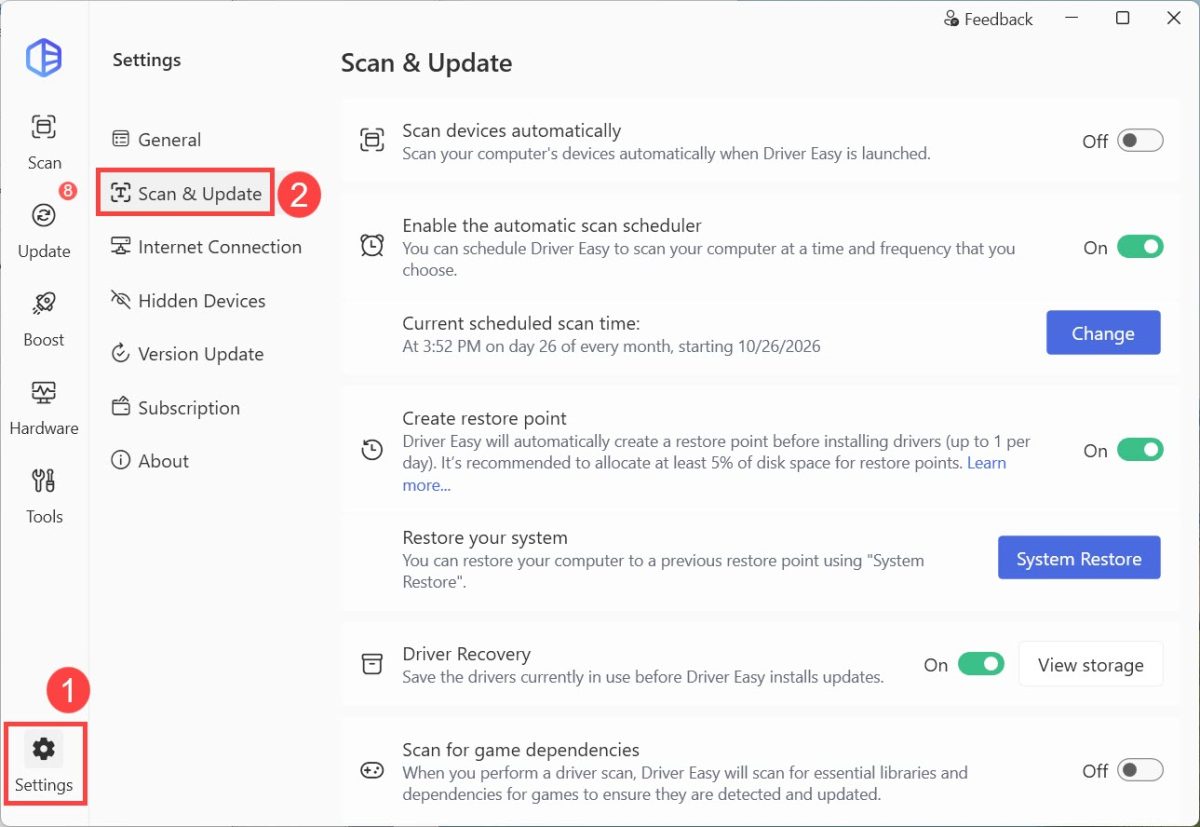Open the Tools section
Image resolution: width=1200 pixels, height=827 pixels.
pos(44,496)
